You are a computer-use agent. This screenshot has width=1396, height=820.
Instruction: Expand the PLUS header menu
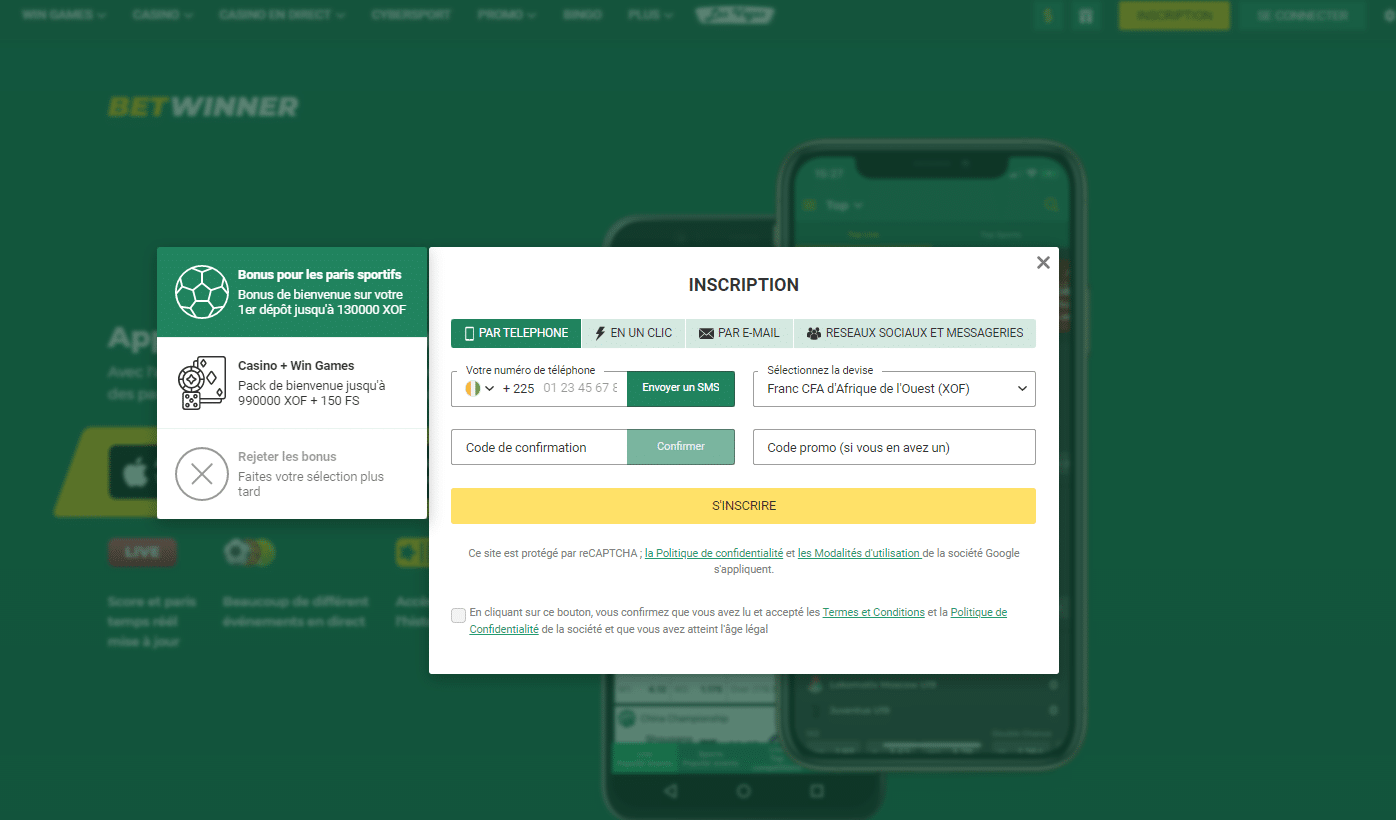coord(650,16)
